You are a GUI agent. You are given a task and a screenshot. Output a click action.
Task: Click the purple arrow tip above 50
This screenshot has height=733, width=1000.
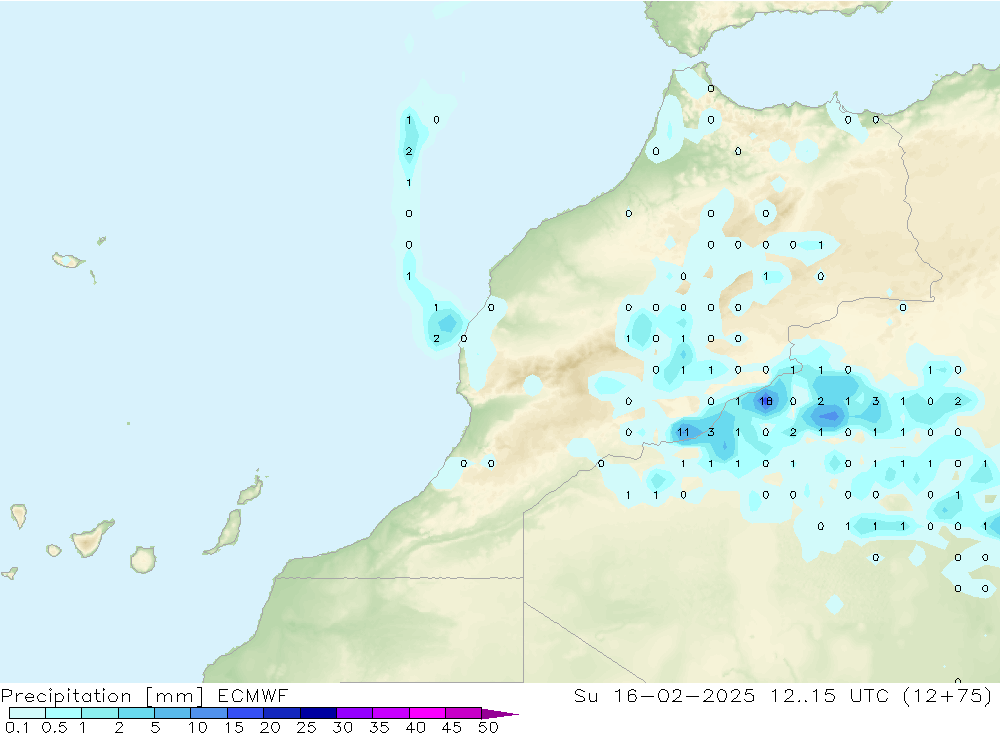pos(499,714)
